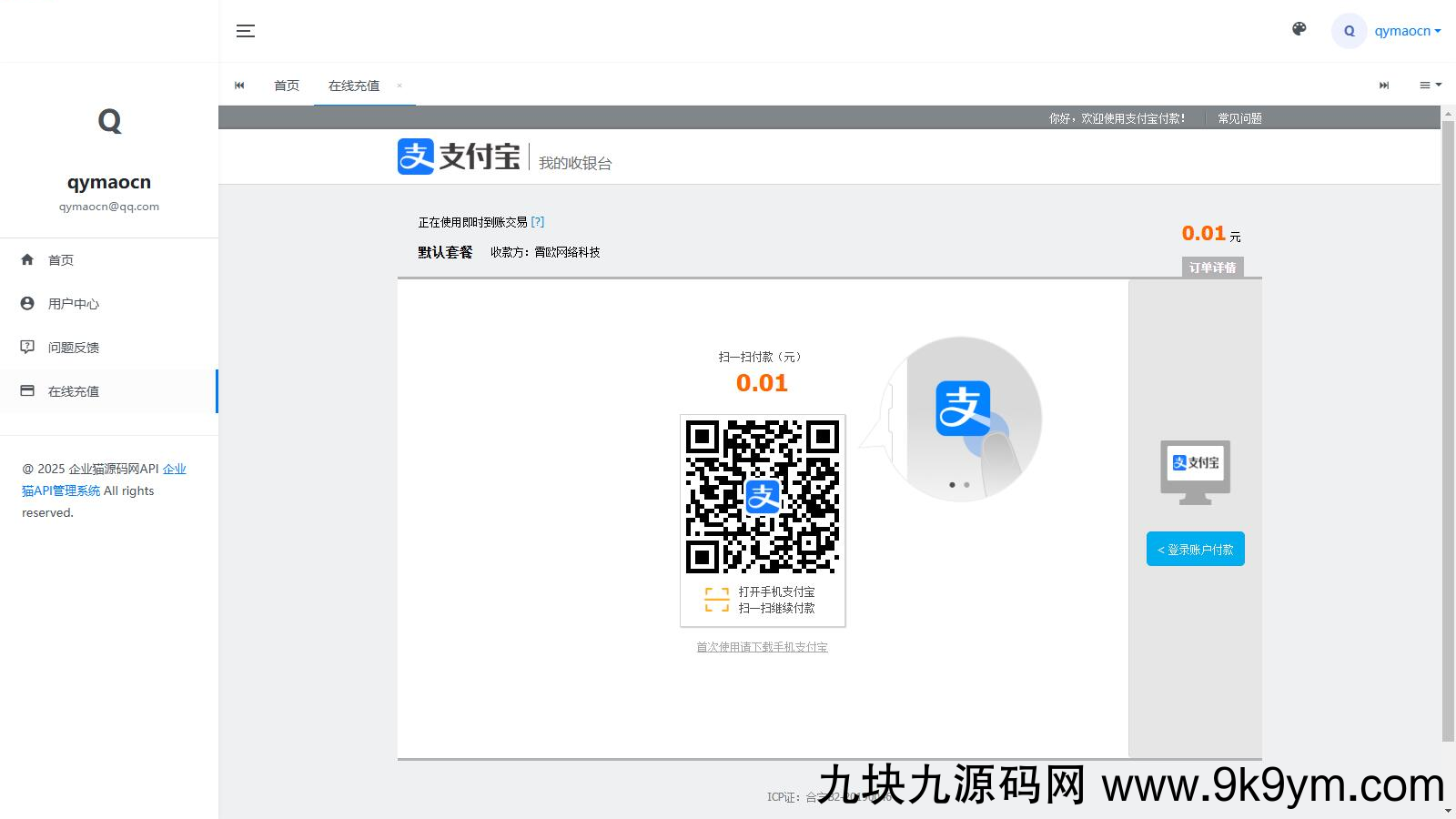
Task: Expand the tab options list menu
Action: tap(1430, 85)
